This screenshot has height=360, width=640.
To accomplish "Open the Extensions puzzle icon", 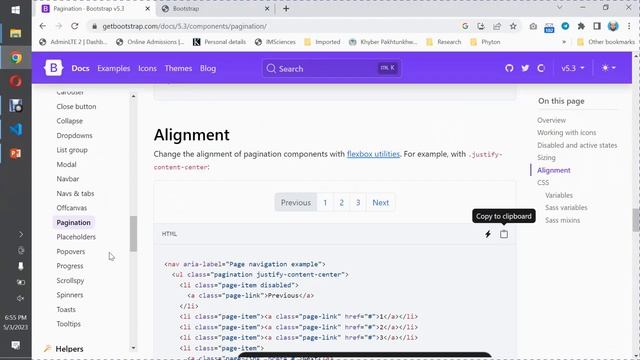I will tap(581, 26).
